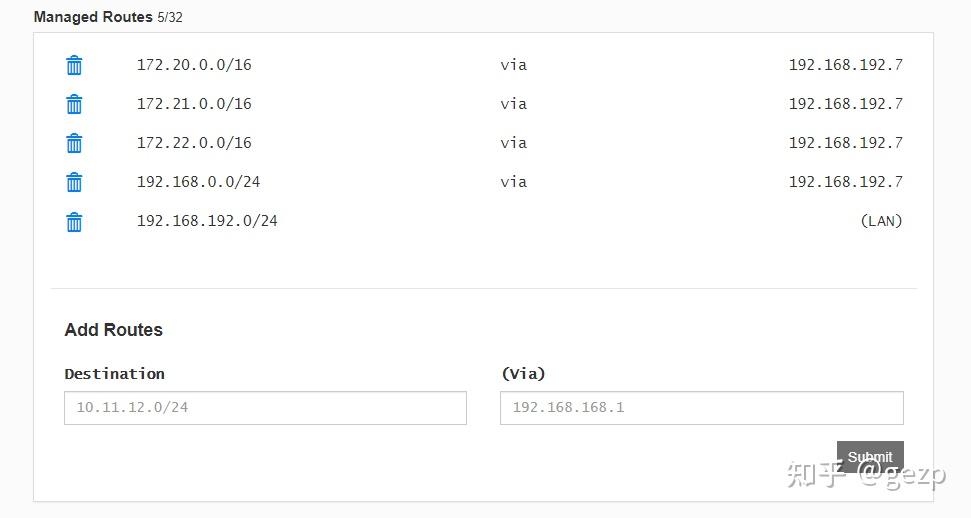Select the 192.168.0.0/24 destination text

pos(198,182)
